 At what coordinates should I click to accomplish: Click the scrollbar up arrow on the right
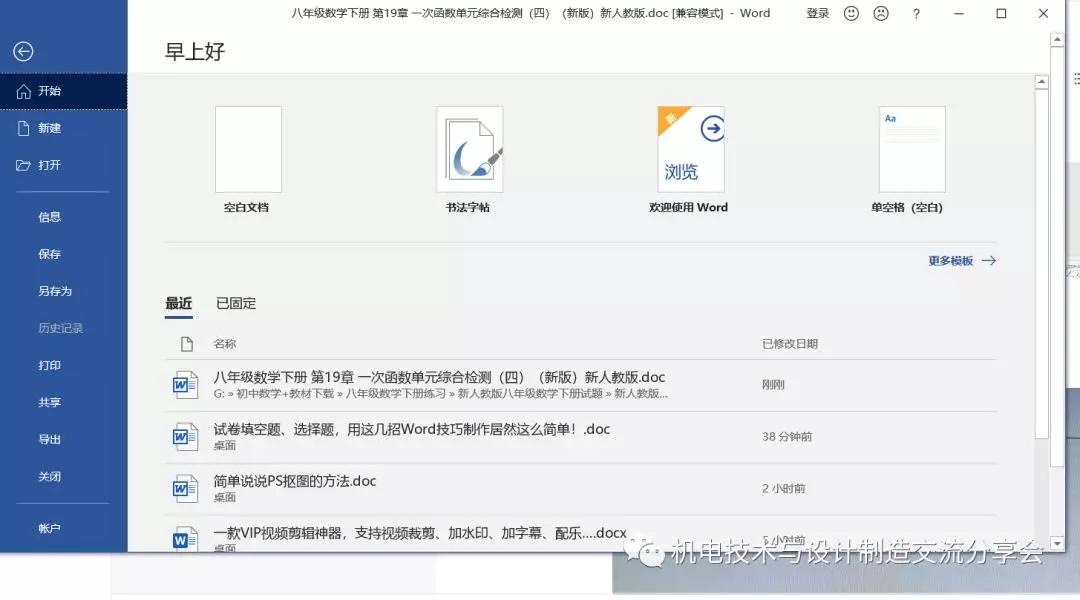coord(1057,40)
